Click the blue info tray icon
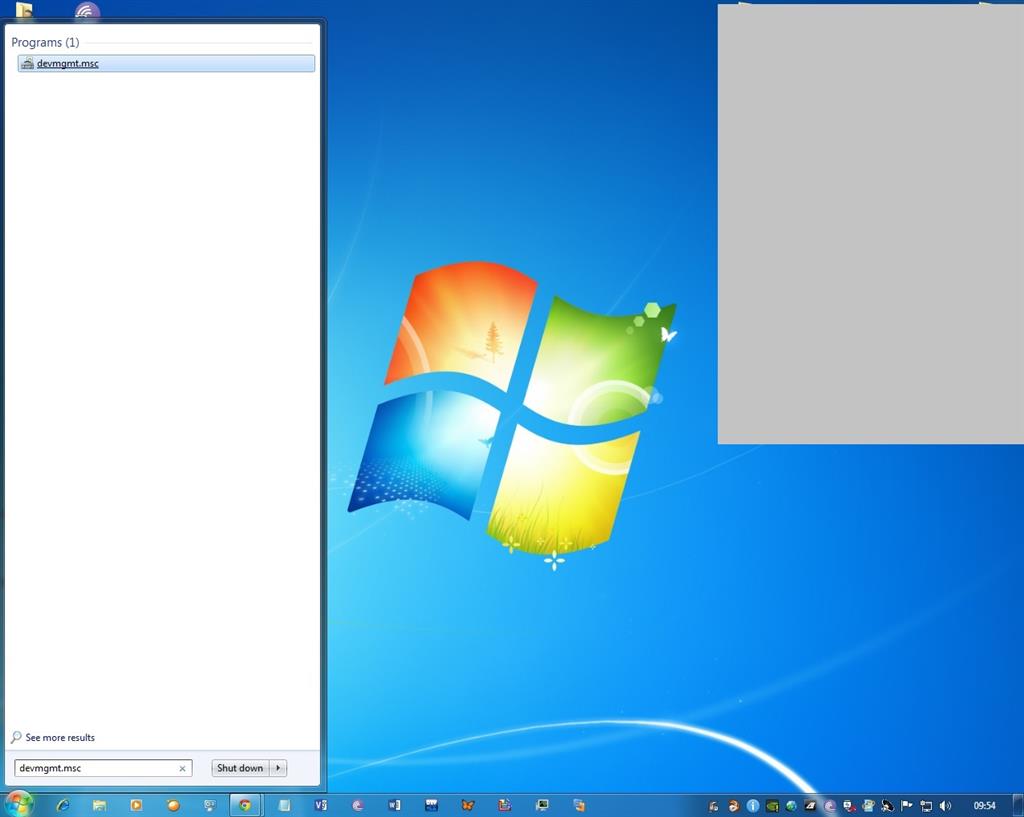The width and height of the screenshot is (1024, 817). tap(752, 806)
